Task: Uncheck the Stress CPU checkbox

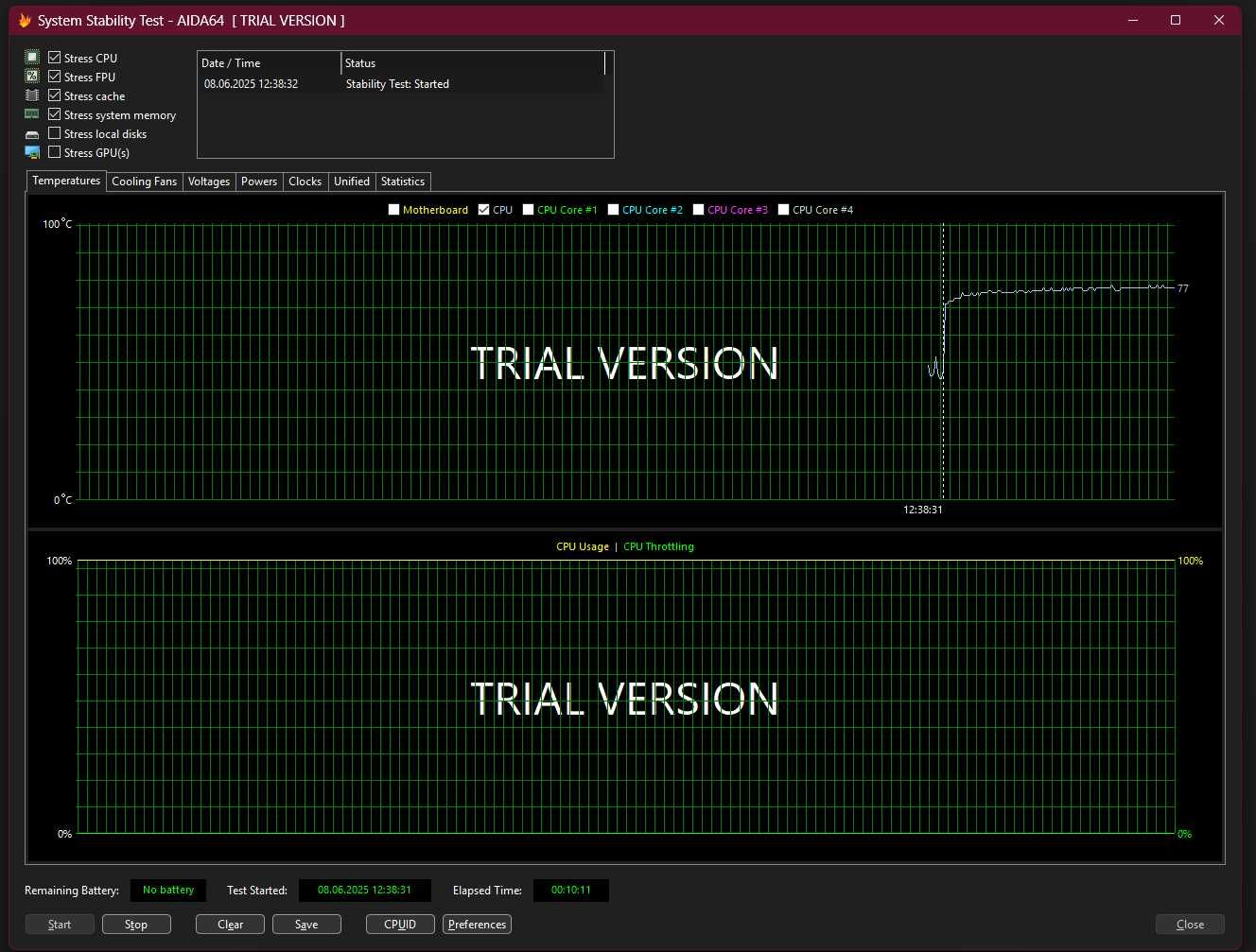Action: point(55,57)
